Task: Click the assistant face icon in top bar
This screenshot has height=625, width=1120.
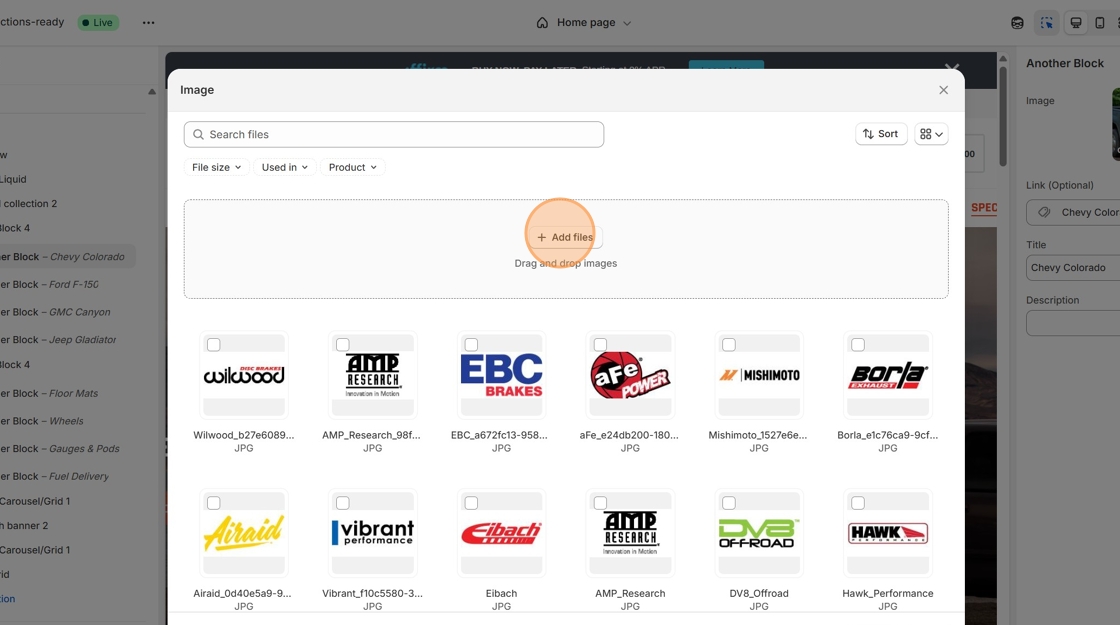Action: click(1017, 23)
